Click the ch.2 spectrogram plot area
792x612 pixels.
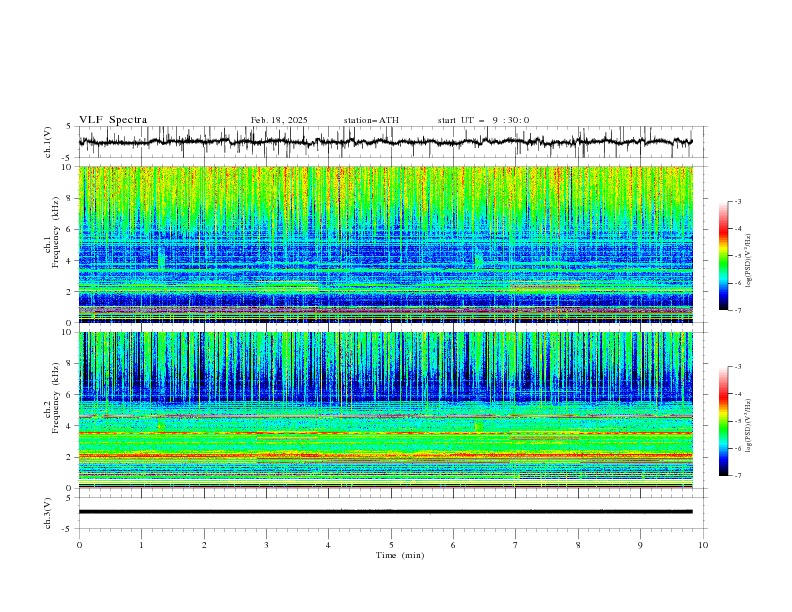pos(386,410)
